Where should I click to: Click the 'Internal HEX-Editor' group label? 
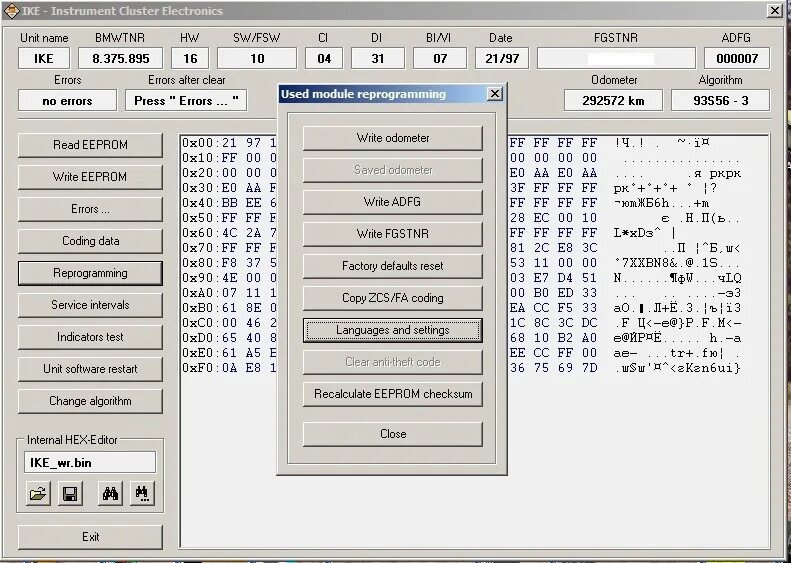point(72,440)
